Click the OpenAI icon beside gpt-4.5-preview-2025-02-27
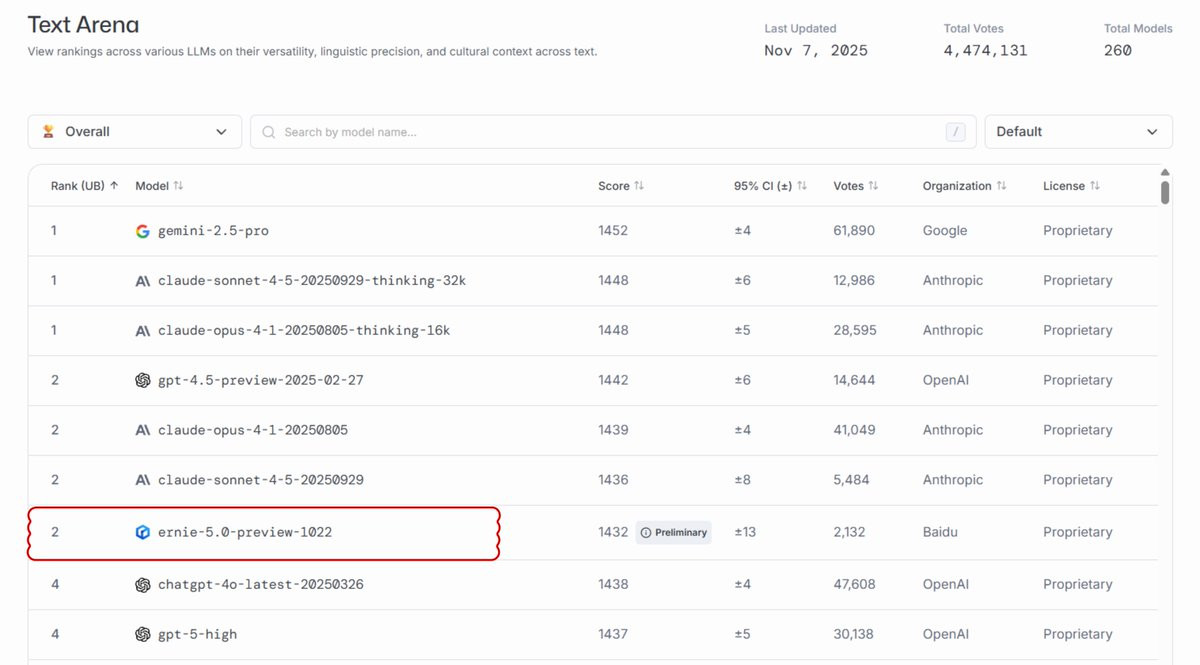 [143, 381]
